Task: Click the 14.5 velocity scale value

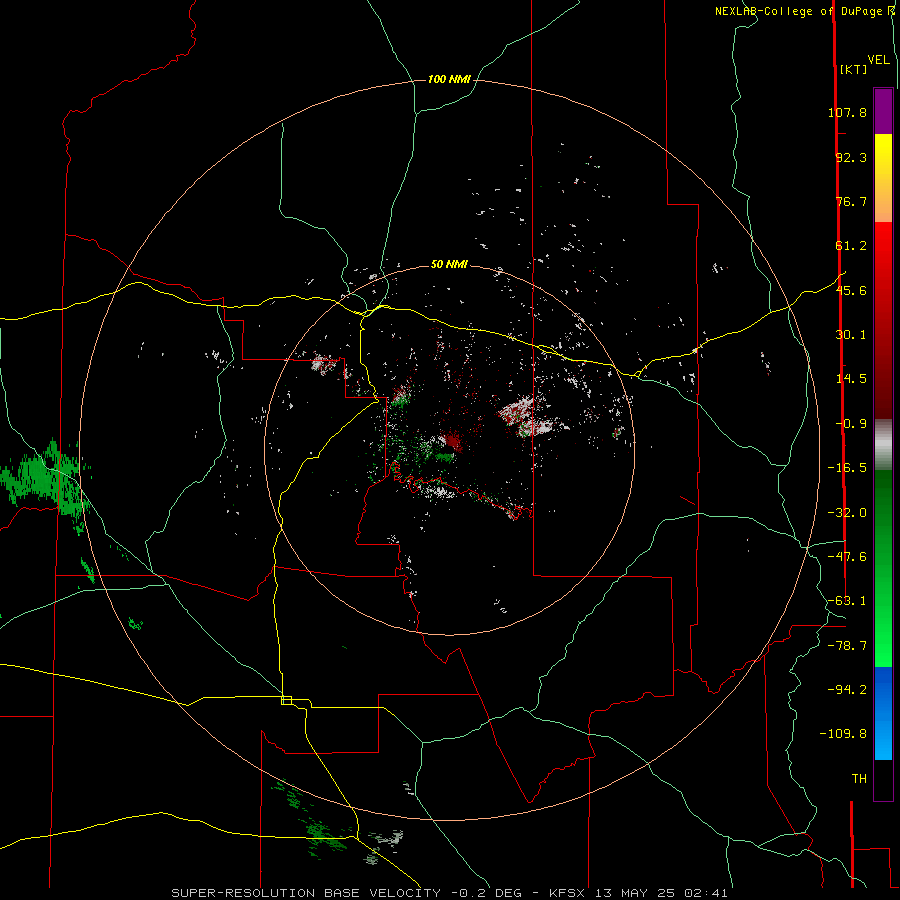Action: tap(851, 379)
